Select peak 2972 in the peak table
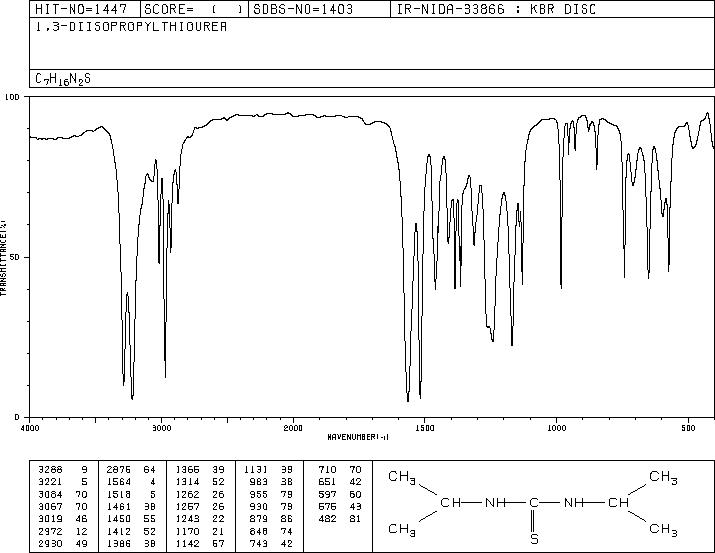 pos(50,532)
